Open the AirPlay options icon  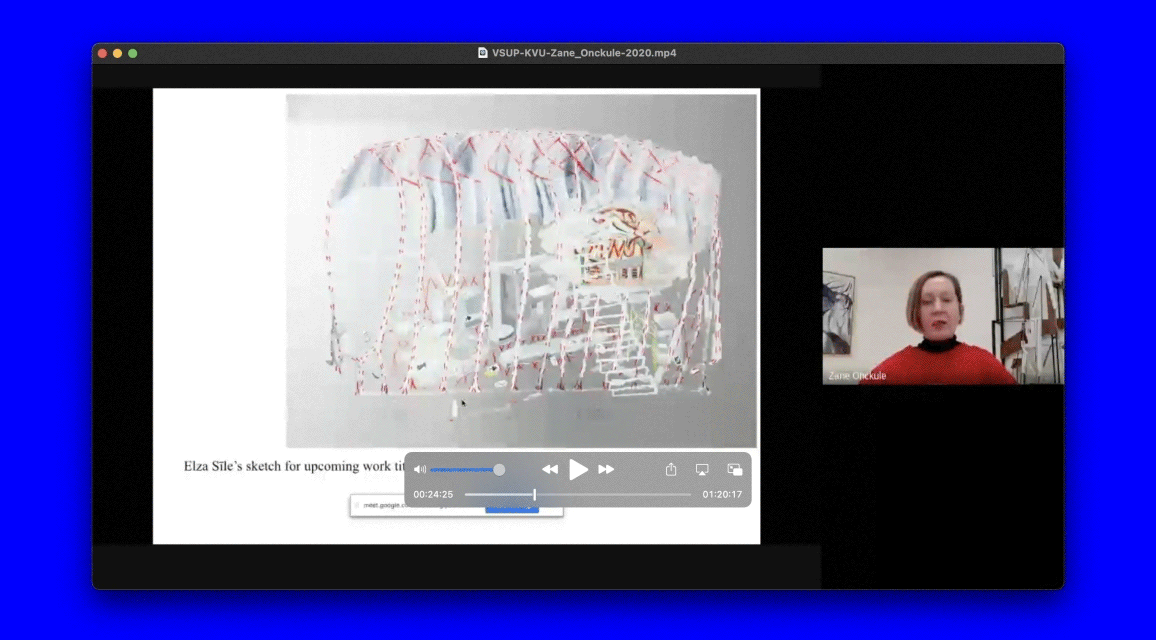click(702, 469)
